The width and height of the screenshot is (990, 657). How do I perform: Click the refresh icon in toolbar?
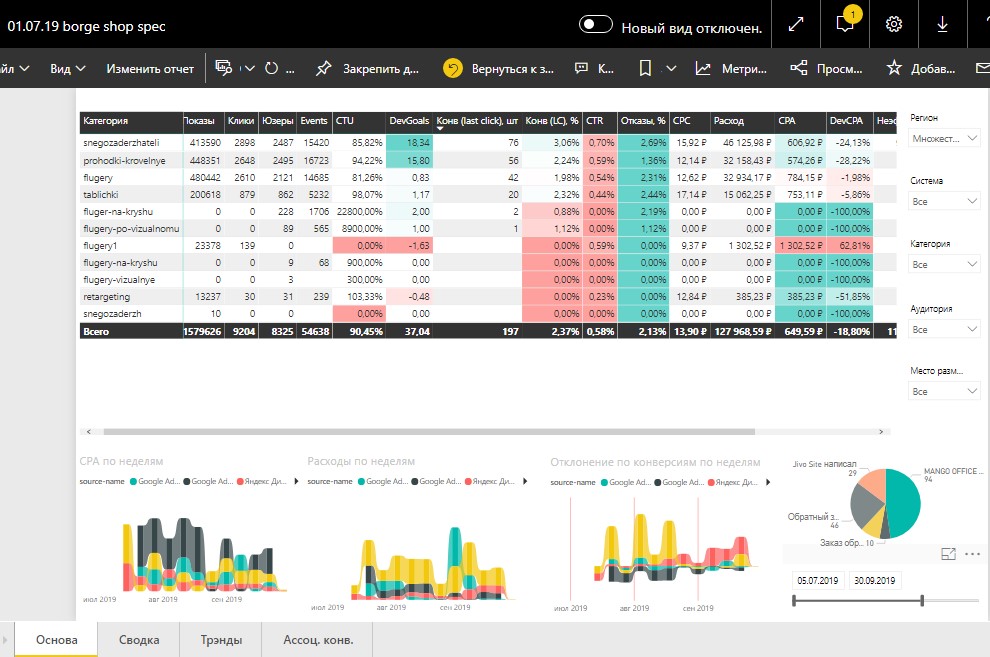[x=271, y=68]
